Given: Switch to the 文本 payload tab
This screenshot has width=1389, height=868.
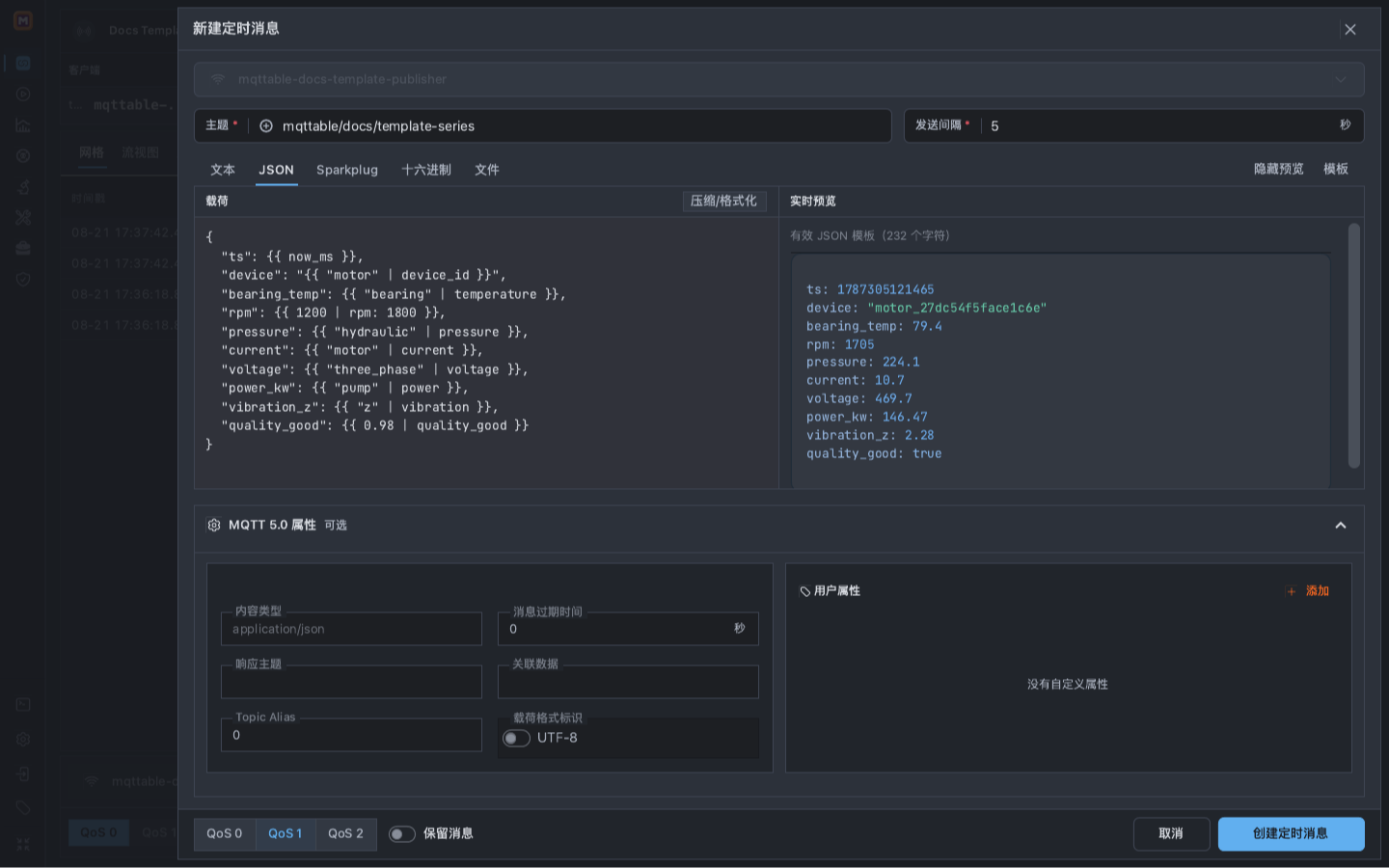Looking at the screenshot, I should [223, 170].
